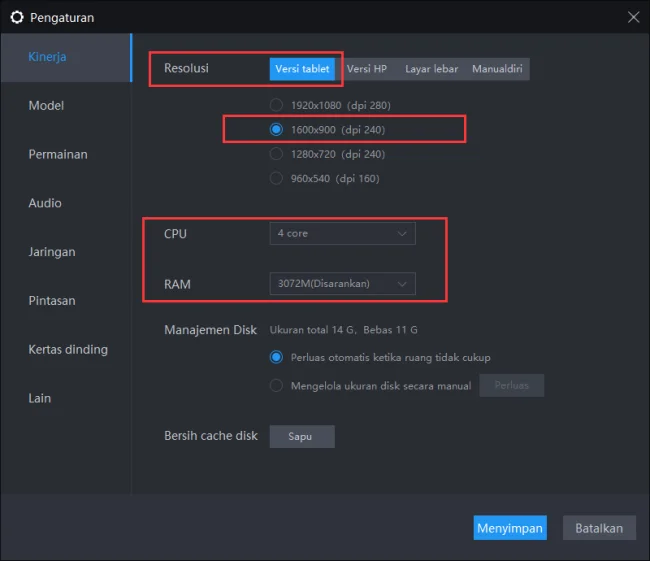
Task: Enable Perluas otomatis ketika ruang tidak cukup
Action: click(276, 357)
